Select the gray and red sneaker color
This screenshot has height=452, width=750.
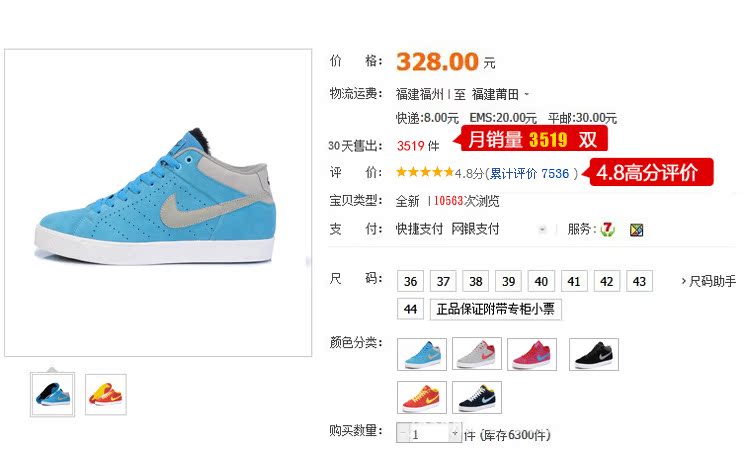(477, 354)
